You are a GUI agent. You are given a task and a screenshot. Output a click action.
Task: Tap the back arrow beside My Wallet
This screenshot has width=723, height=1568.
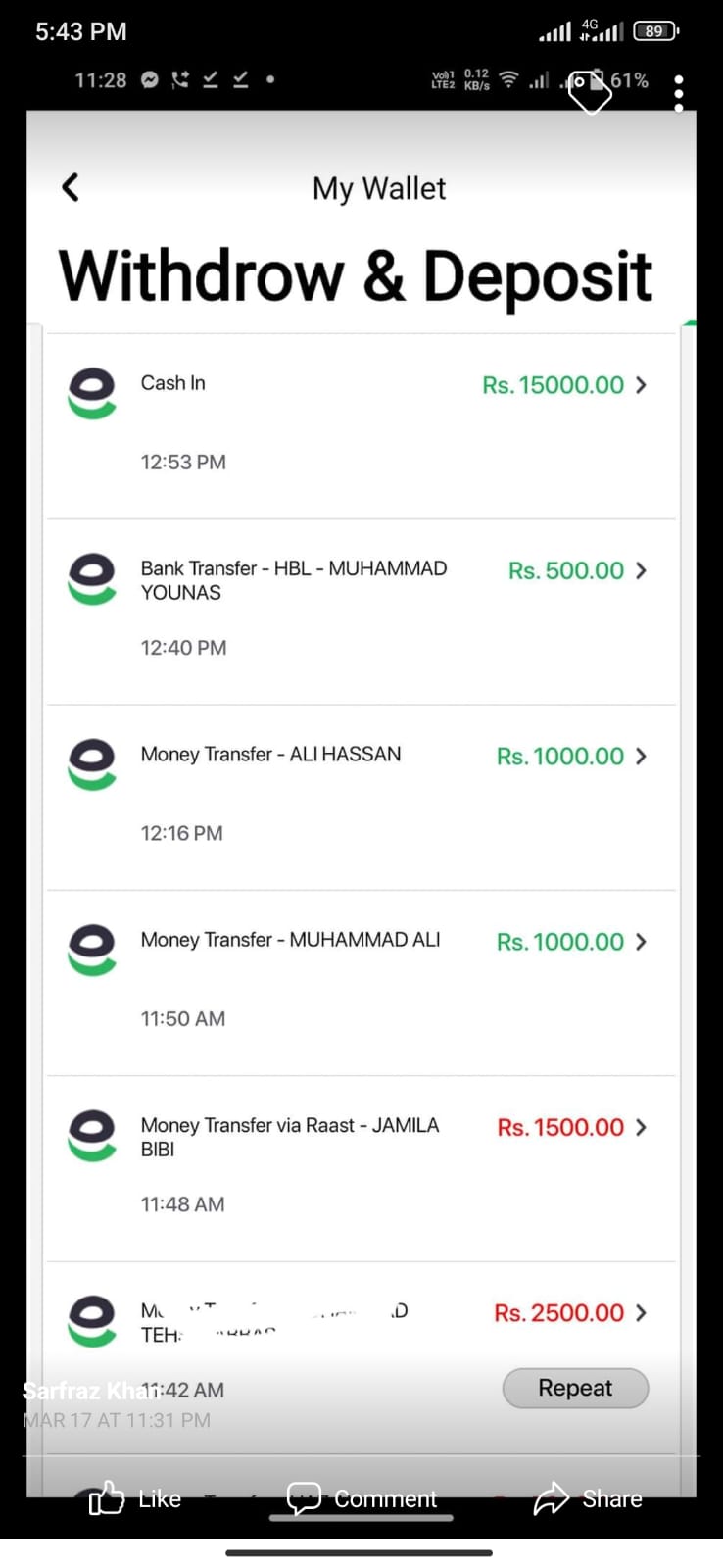tap(71, 187)
